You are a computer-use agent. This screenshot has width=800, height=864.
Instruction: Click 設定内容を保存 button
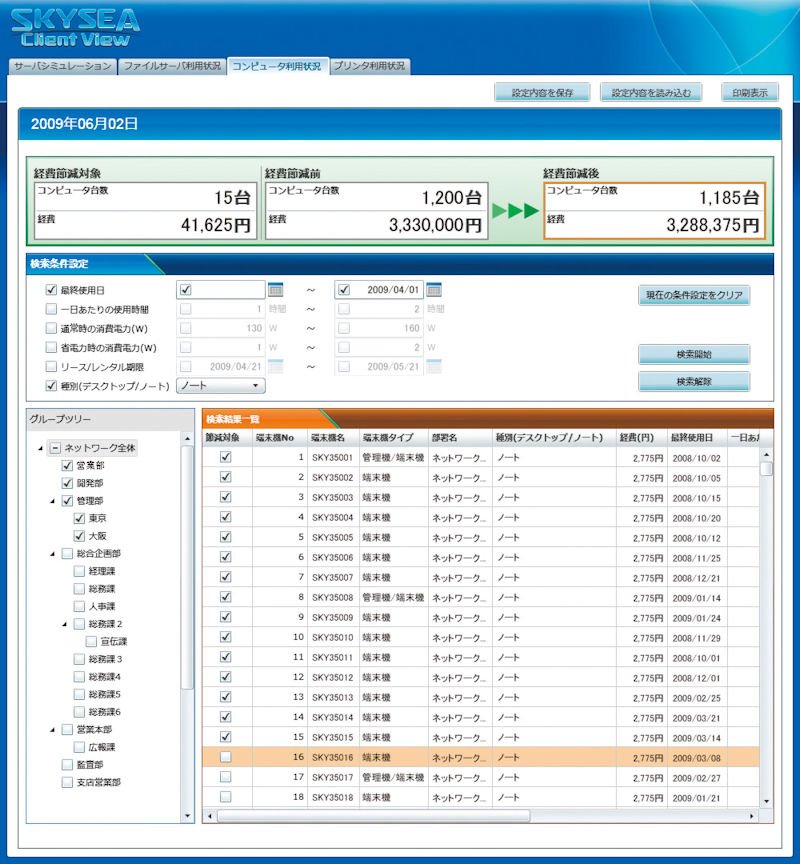coord(542,93)
